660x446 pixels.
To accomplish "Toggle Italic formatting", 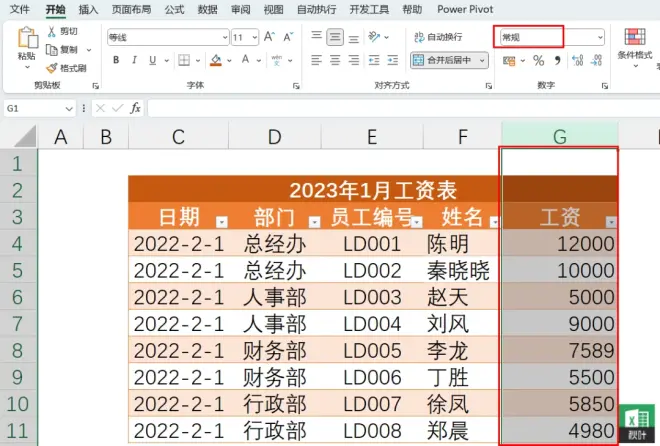I will click(x=134, y=60).
